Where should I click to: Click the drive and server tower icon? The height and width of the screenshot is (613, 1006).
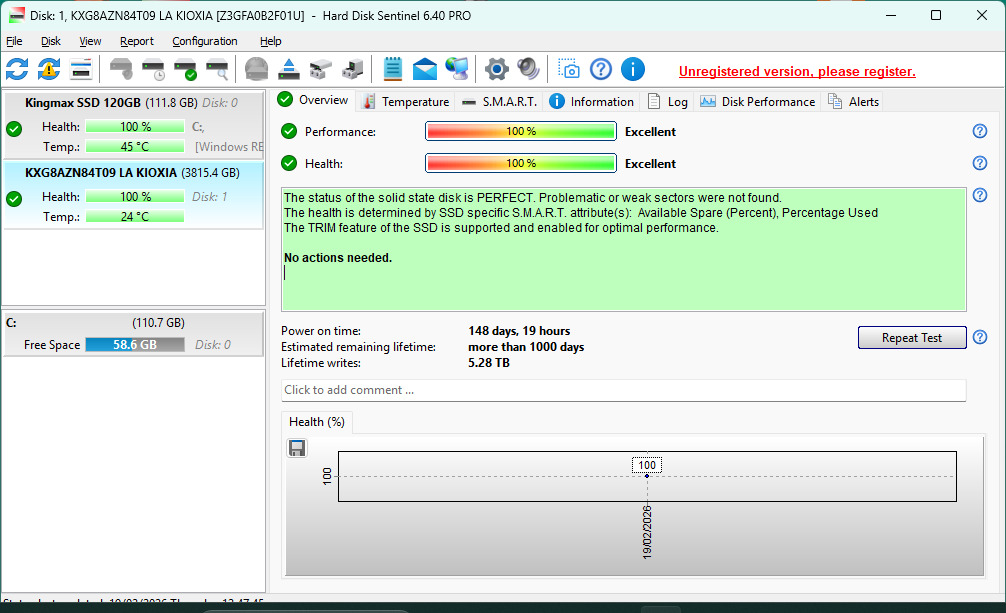coord(352,69)
